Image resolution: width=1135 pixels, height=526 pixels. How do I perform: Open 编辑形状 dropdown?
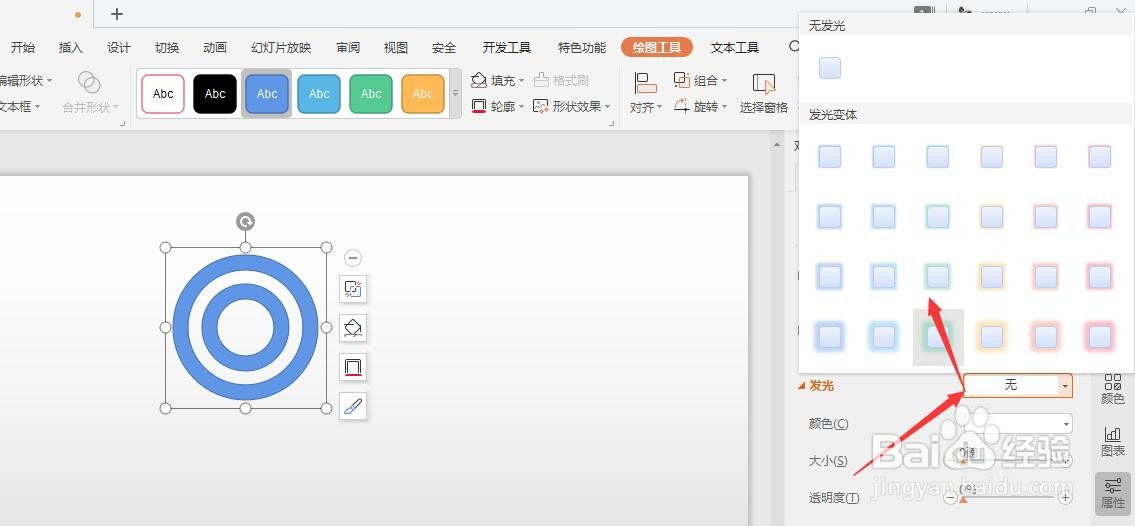point(26,80)
